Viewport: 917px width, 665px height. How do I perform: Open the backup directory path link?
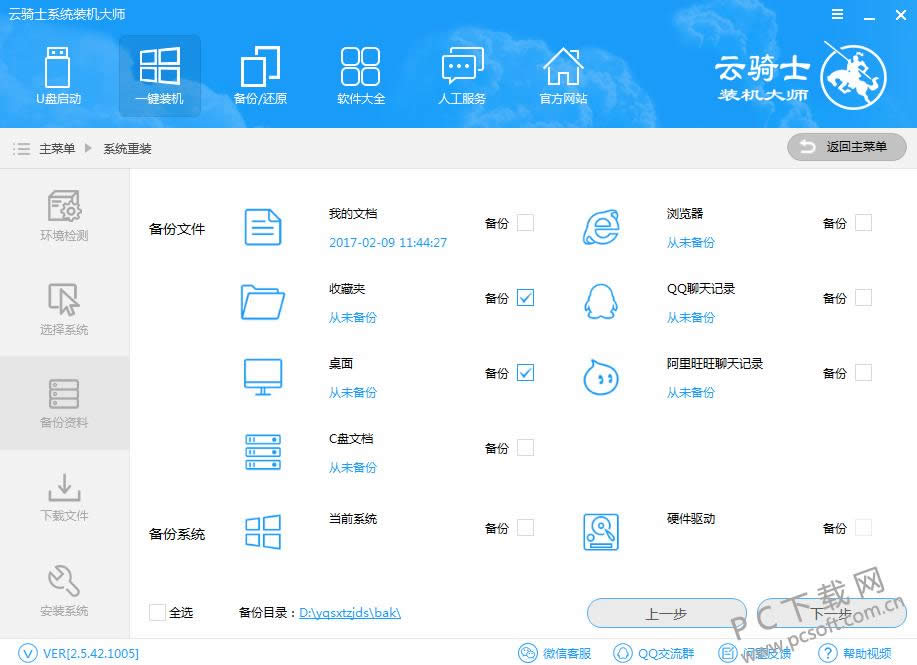click(x=349, y=613)
